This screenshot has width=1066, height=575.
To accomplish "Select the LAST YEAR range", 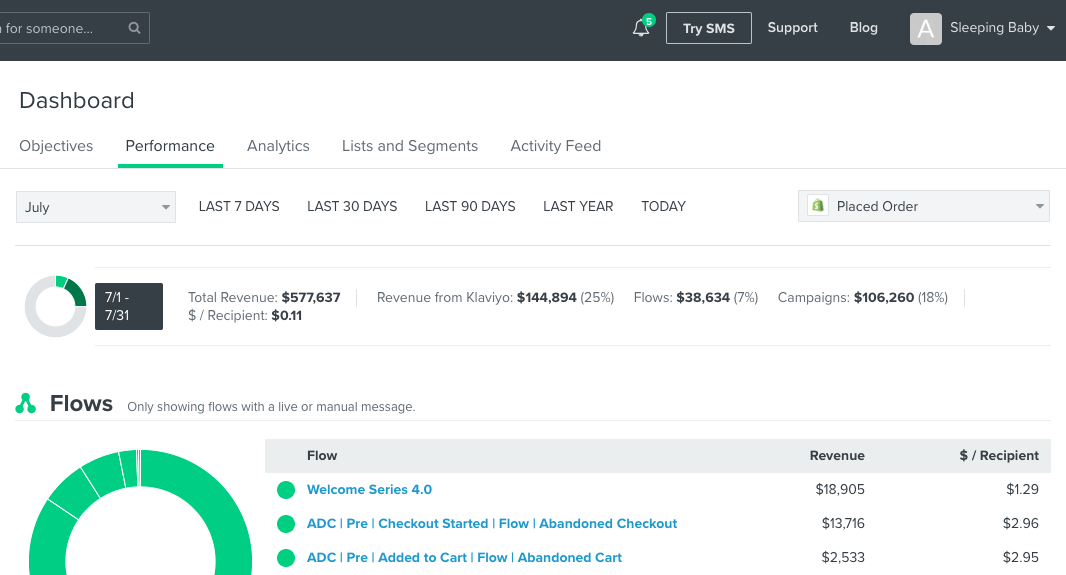I will [578, 206].
